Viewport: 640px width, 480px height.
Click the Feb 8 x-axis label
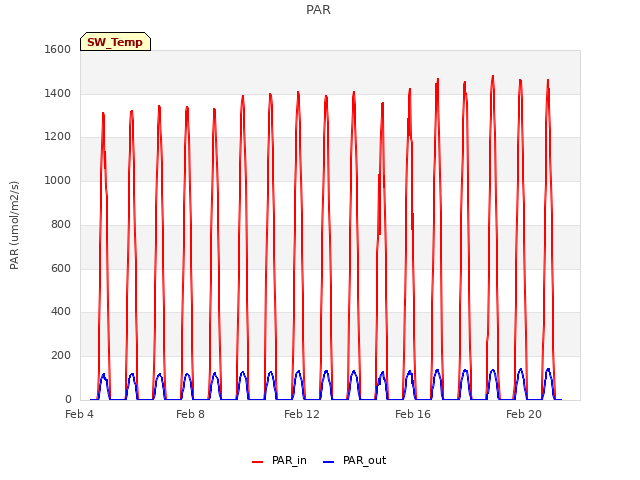[190, 414]
